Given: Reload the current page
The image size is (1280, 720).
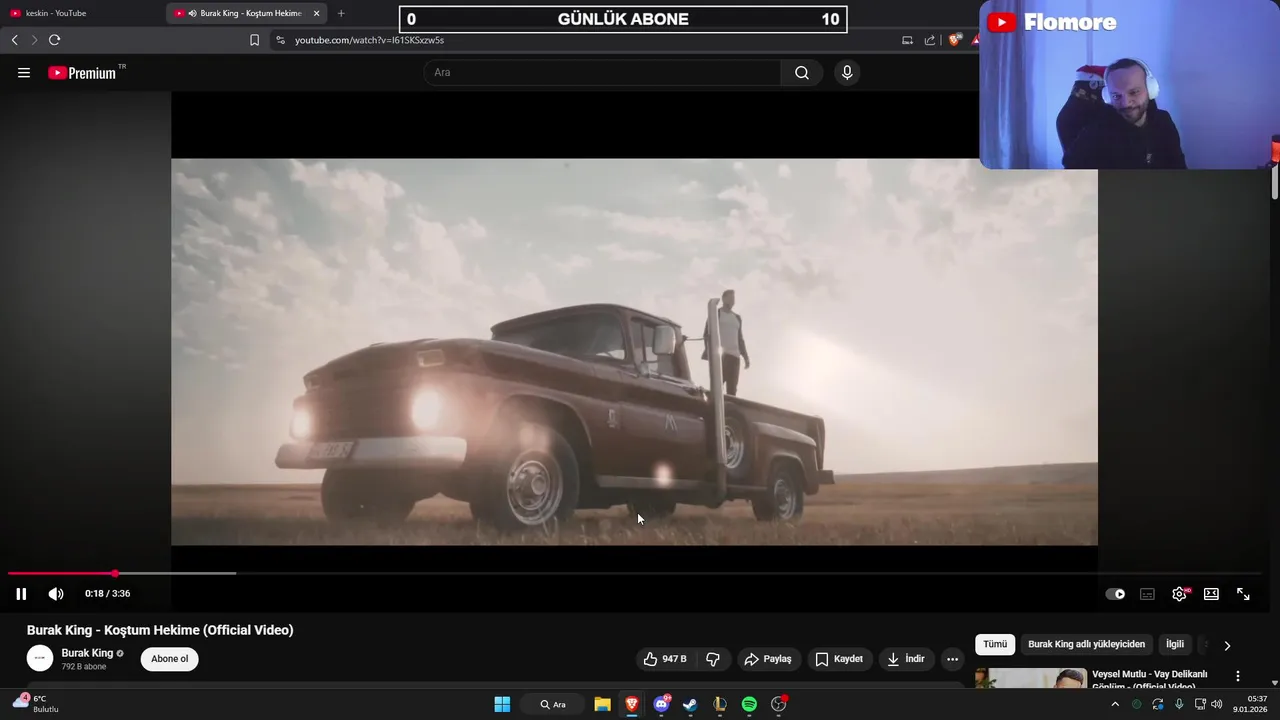Looking at the screenshot, I should pyautogui.click(x=55, y=40).
